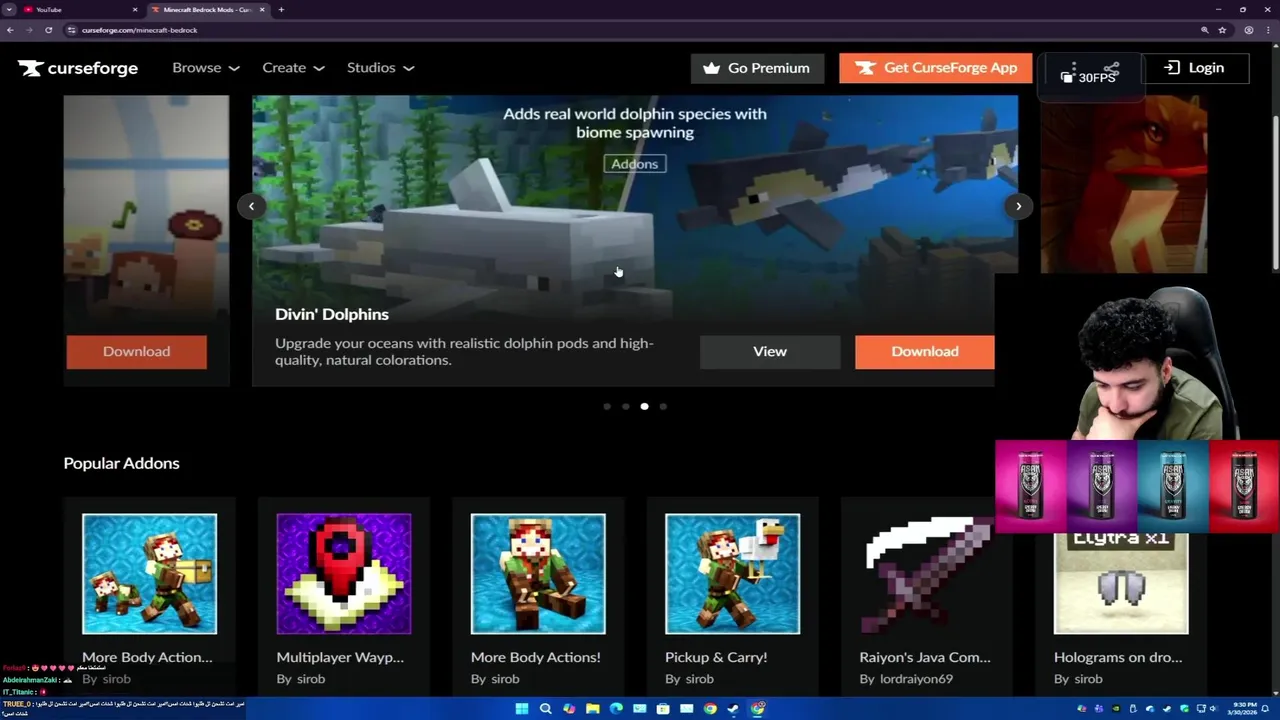Open the Studios dropdown menu
Image resolution: width=1280 pixels, height=720 pixels.
click(x=380, y=68)
